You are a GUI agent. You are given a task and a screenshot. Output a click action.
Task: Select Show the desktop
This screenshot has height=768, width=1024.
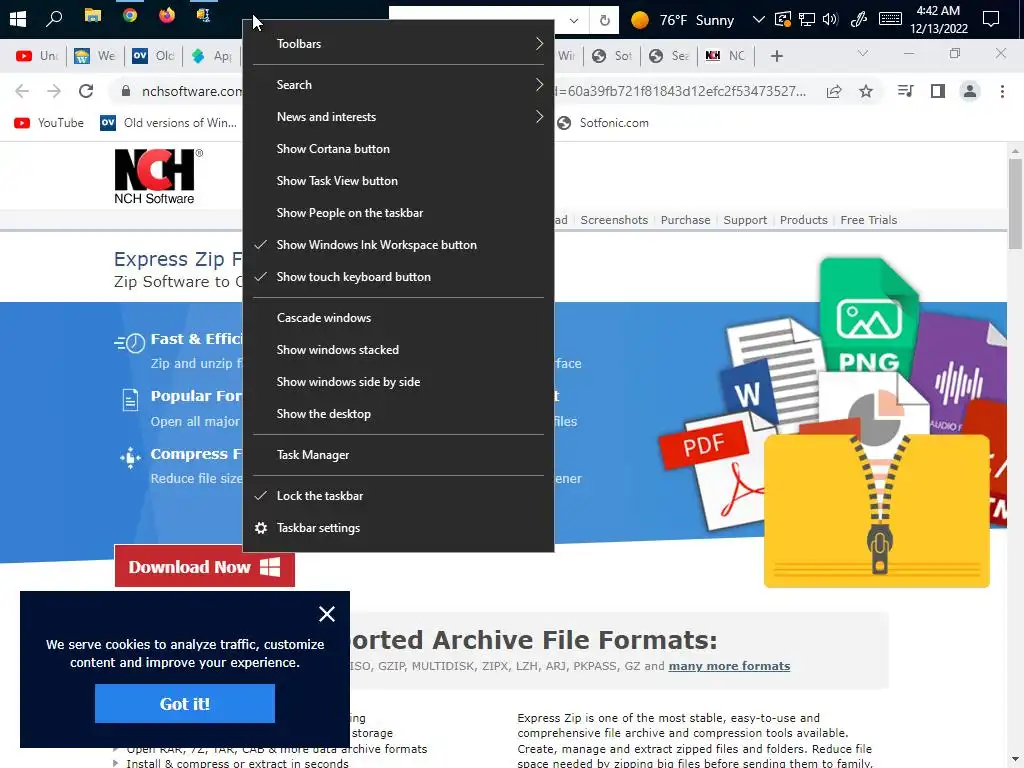(x=398, y=414)
